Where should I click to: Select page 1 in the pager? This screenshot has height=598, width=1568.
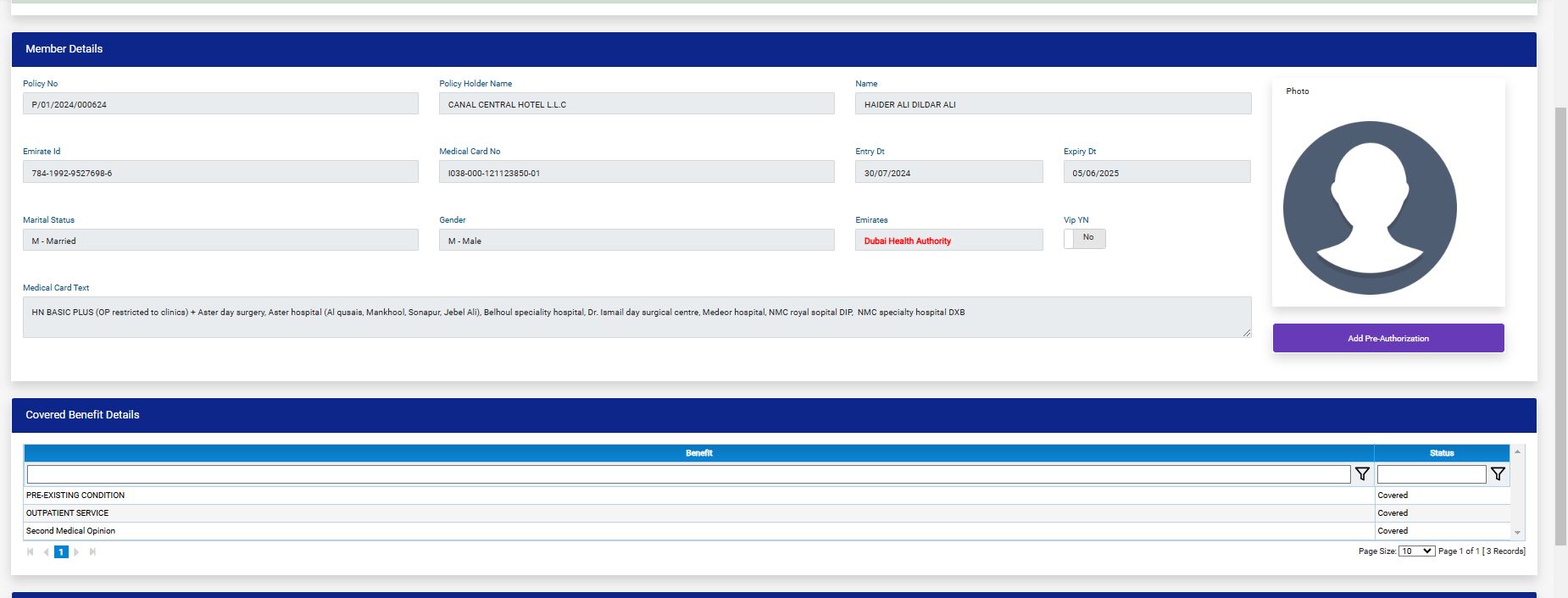click(x=61, y=551)
